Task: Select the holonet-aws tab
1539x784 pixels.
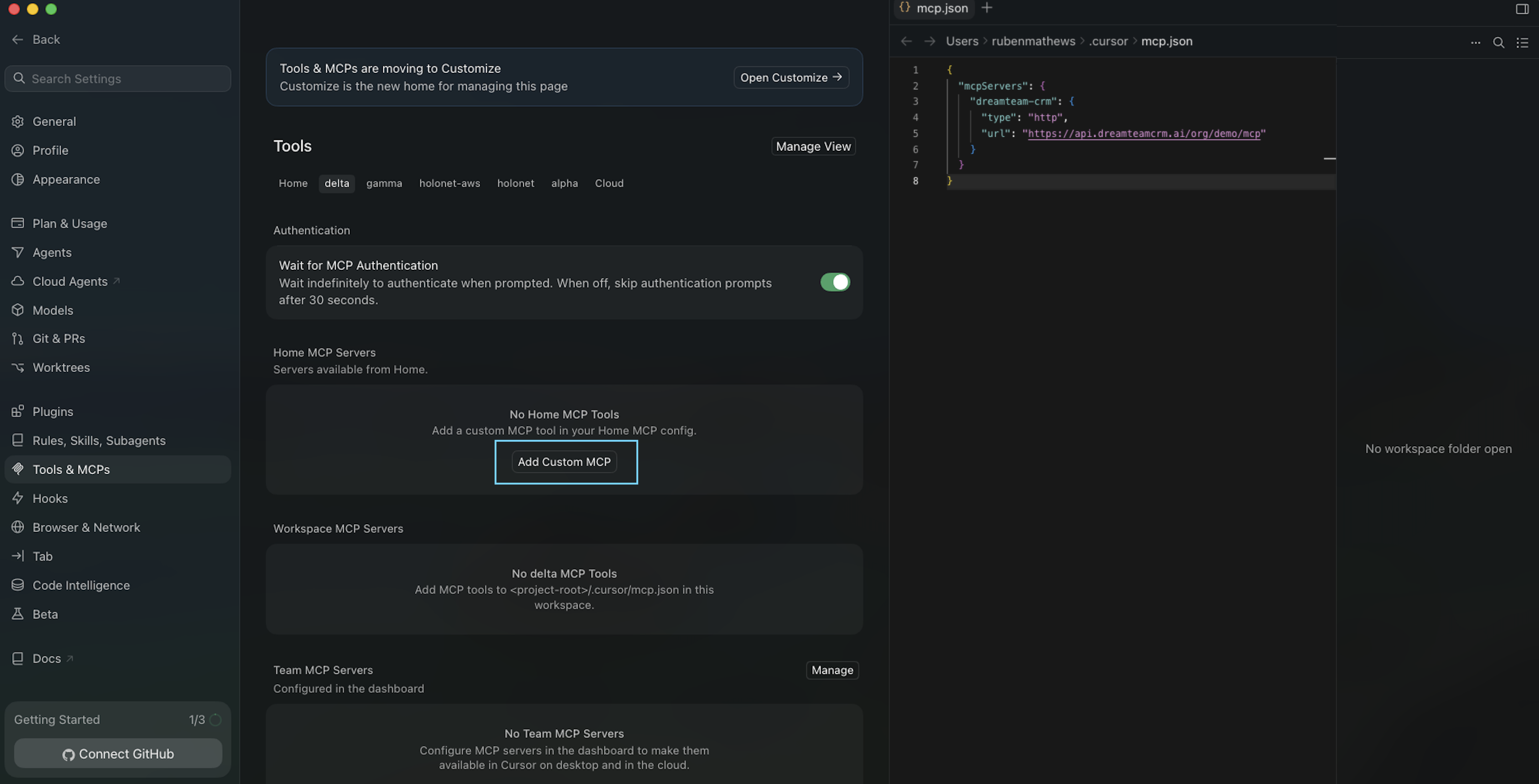Action: (449, 183)
